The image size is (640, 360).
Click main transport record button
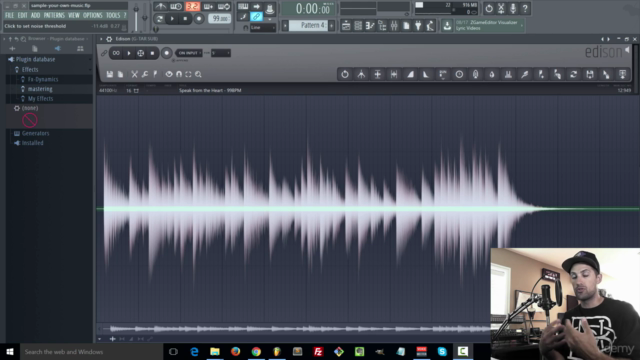coord(199,19)
